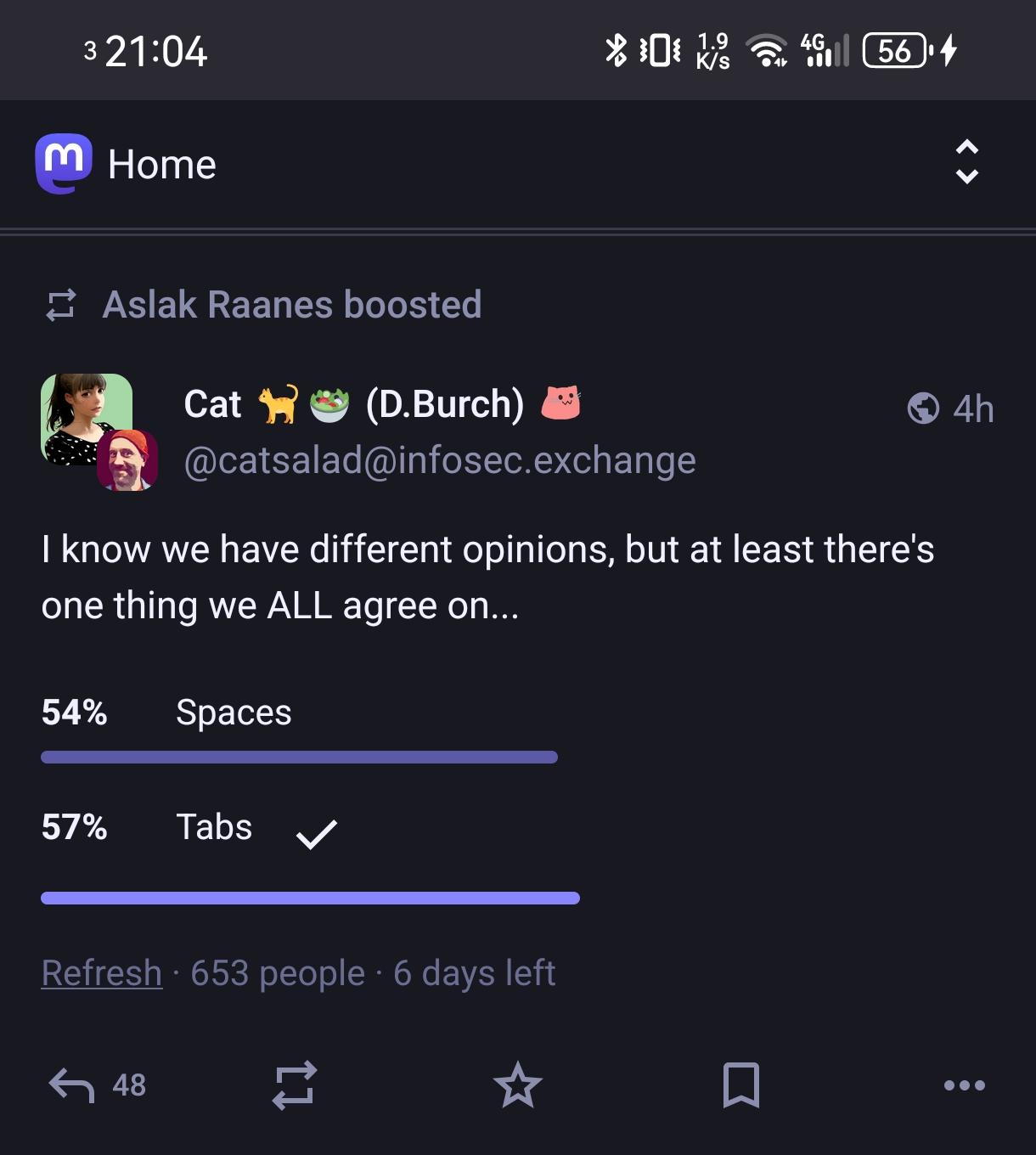Tap the @catsalad@infosec.exchange handle
This screenshot has height=1155, width=1036.
click(x=440, y=460)
